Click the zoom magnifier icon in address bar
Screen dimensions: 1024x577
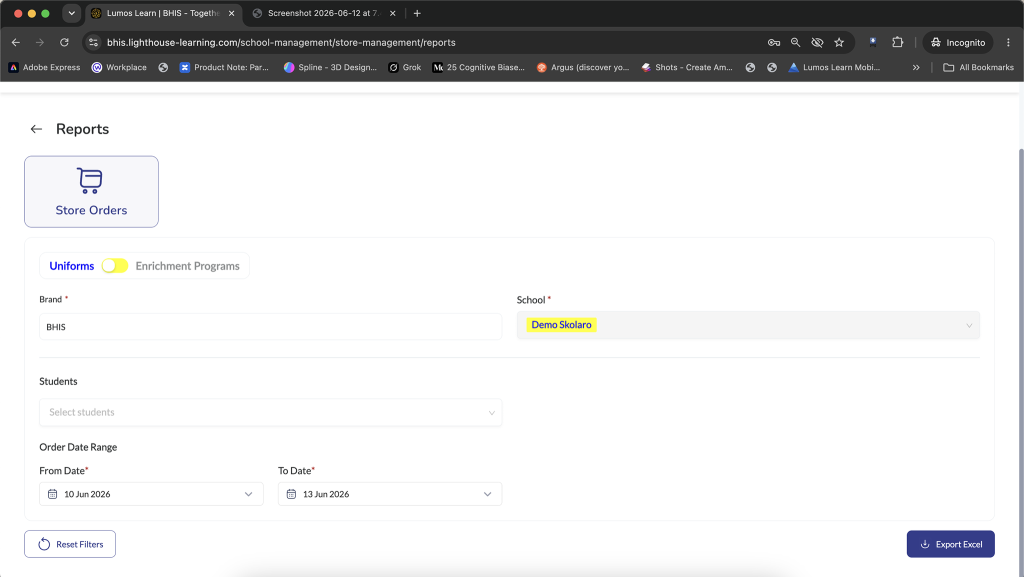click(x=795, y=42)
